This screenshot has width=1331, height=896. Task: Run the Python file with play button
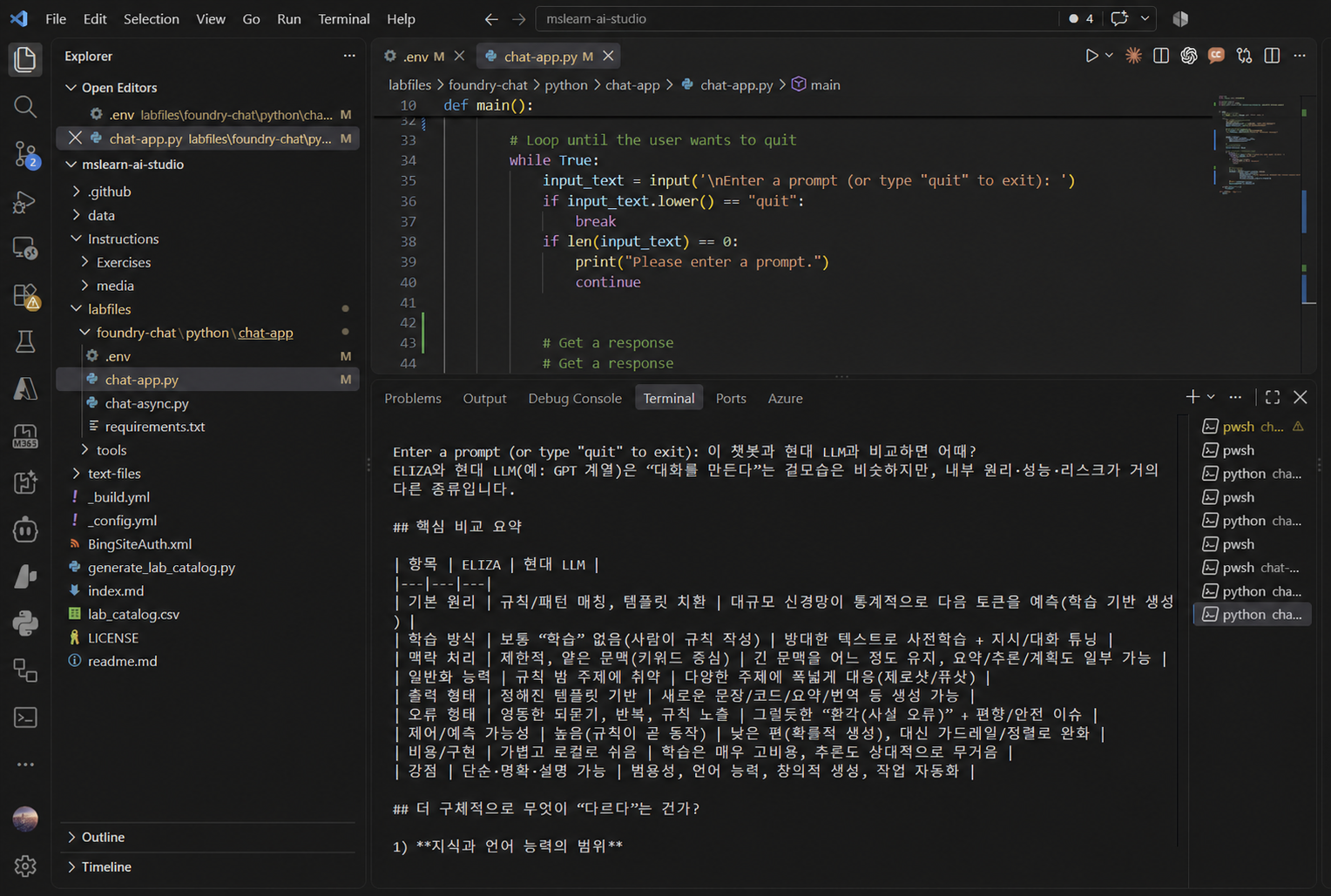[1091, 56]
